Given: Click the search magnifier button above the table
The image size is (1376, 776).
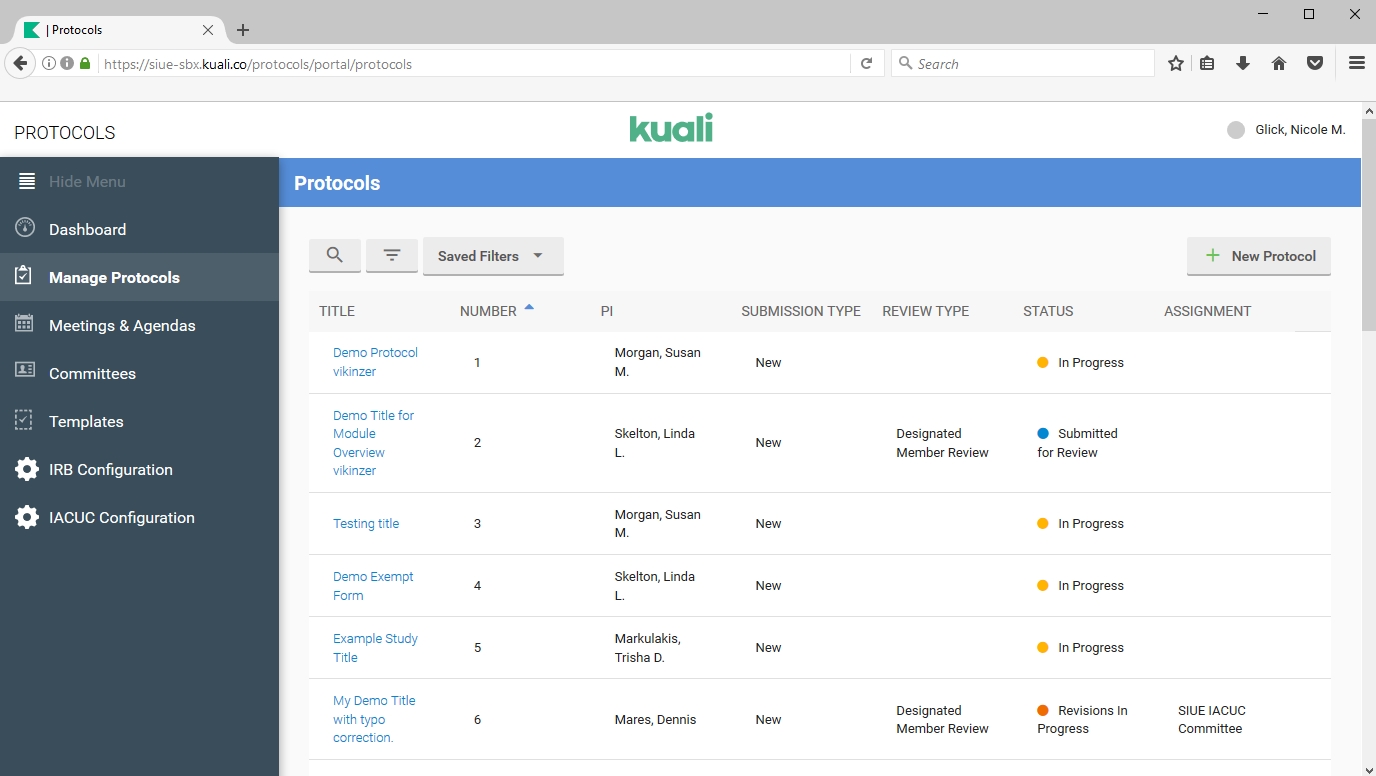Looking at the screenshot, I should point(335,256).
